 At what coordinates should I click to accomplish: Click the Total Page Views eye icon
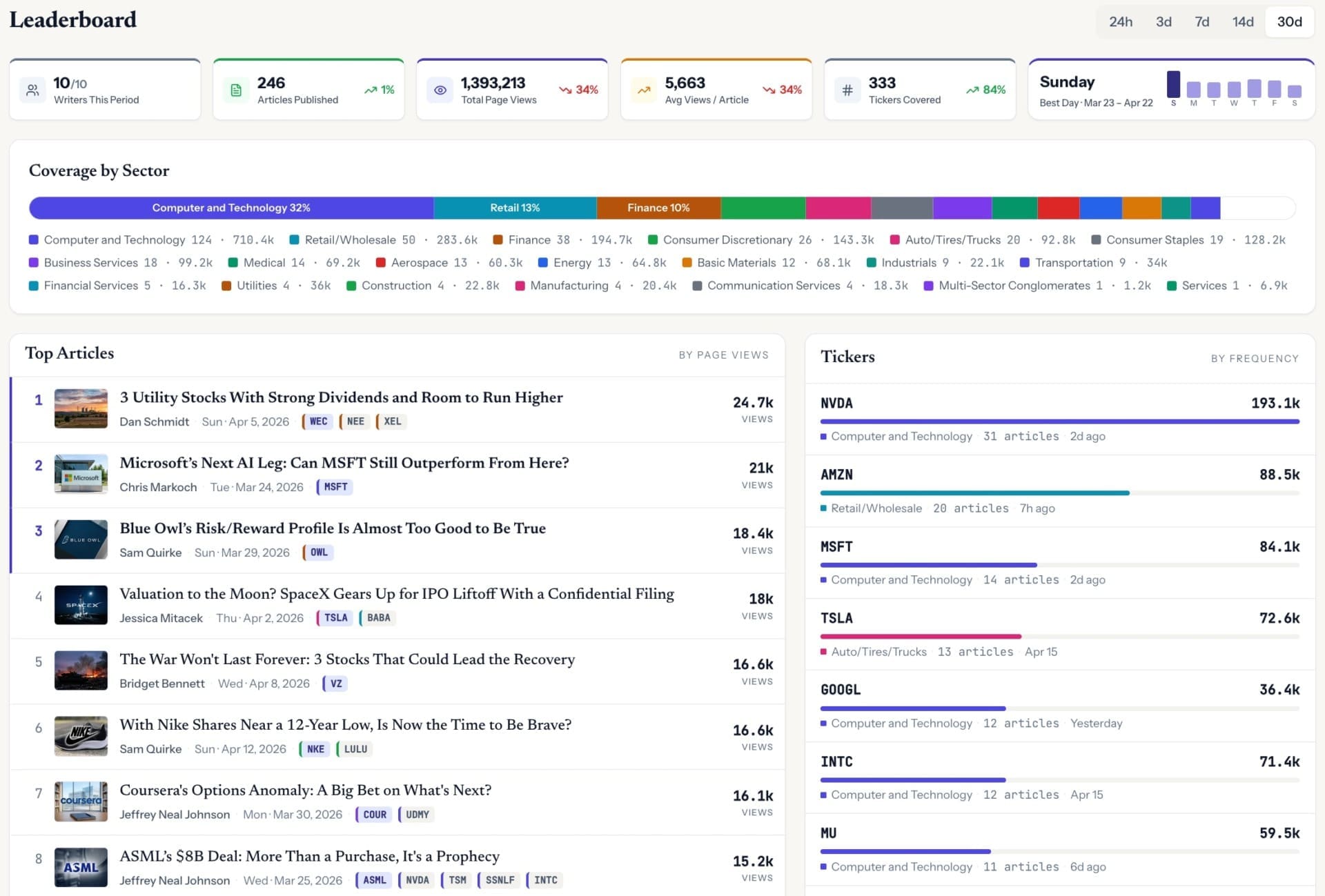pyautogui.click(x=440, y=90)
